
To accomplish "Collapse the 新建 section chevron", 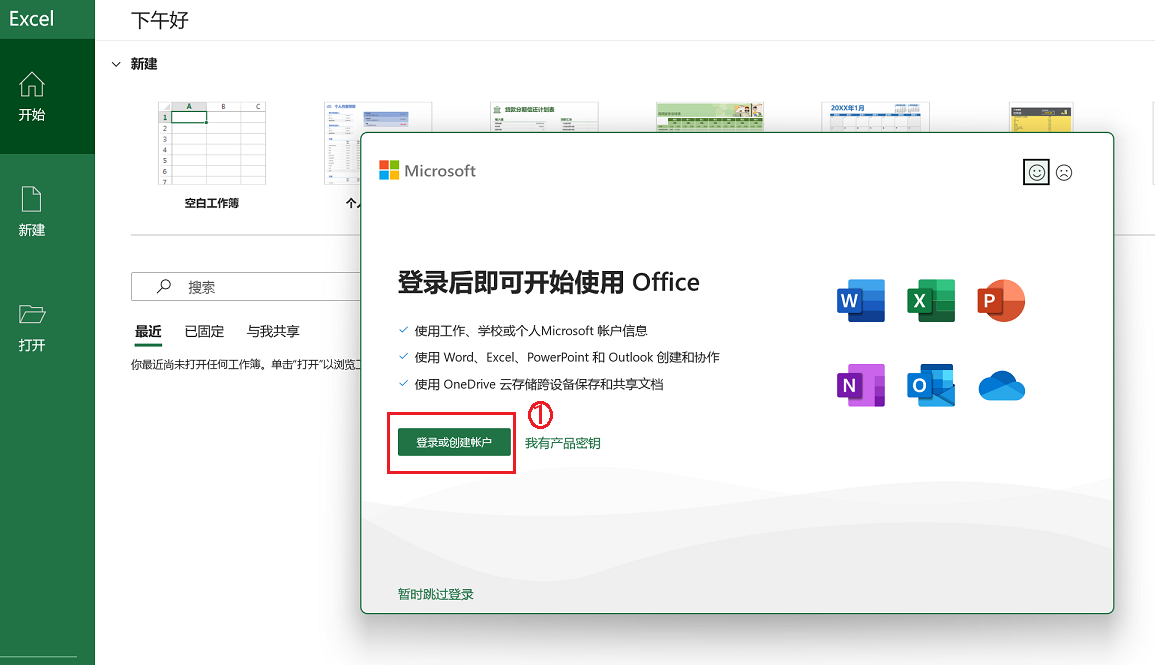I will [x=116, y=64].
